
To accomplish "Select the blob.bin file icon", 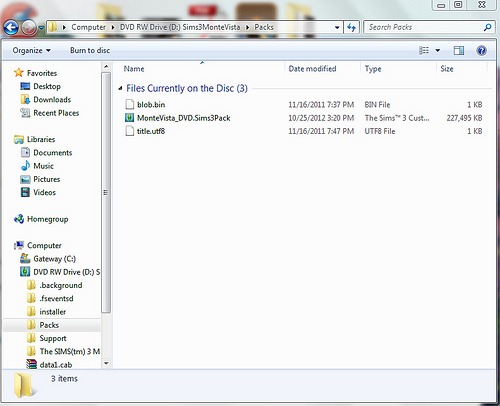I will point(129,104).
